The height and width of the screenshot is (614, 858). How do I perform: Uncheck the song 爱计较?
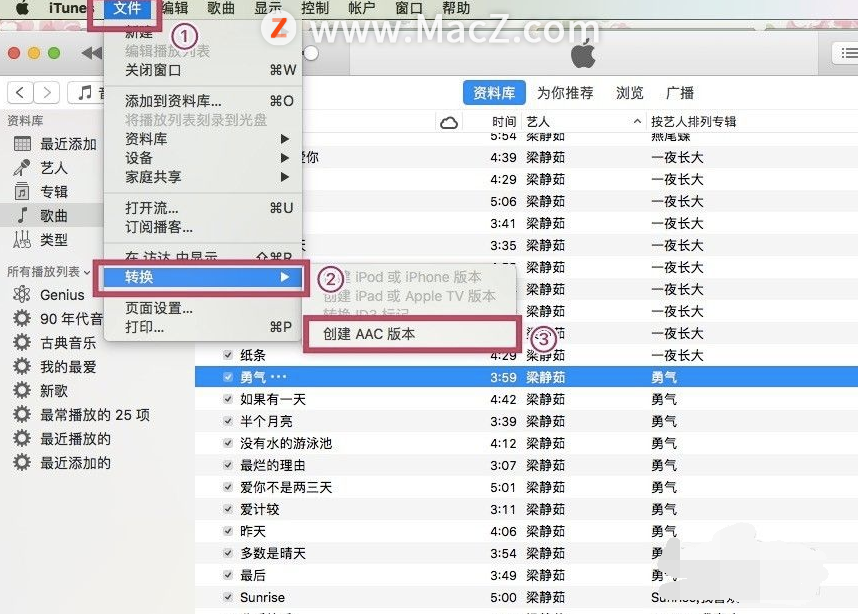coord(228,509)
